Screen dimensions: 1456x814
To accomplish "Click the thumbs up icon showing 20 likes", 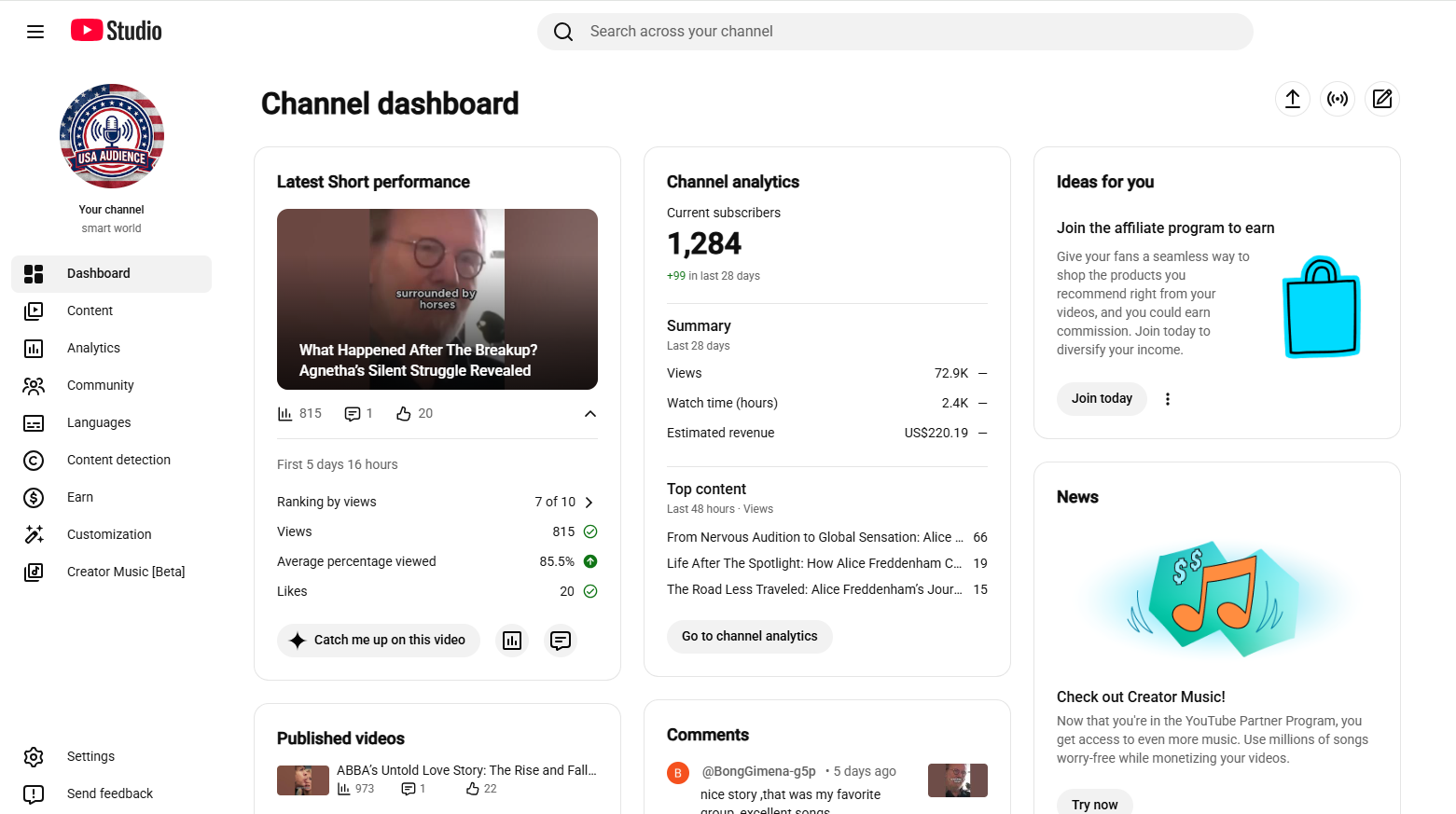I will (404, 414).
